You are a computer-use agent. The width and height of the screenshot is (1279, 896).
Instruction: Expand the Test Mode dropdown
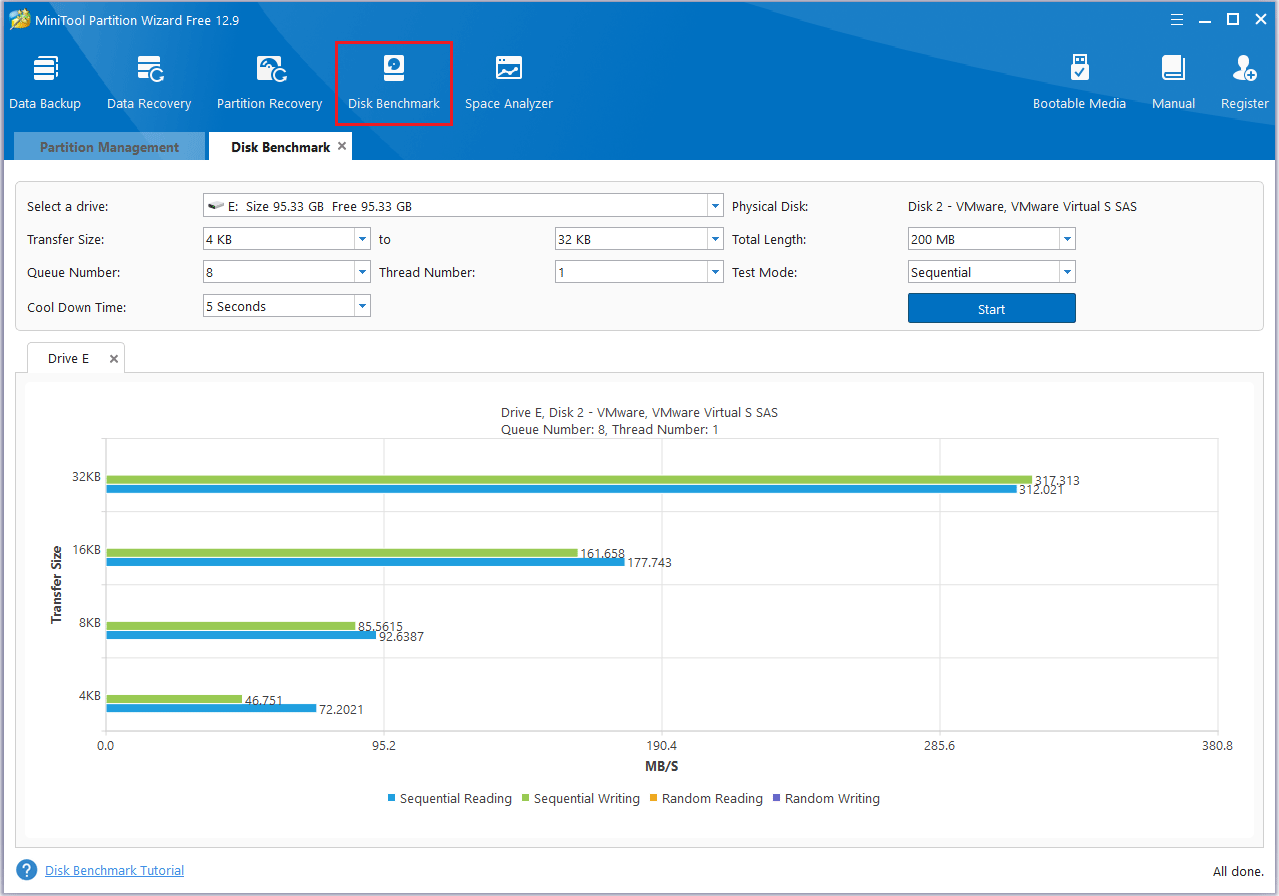coord(1066,271)
